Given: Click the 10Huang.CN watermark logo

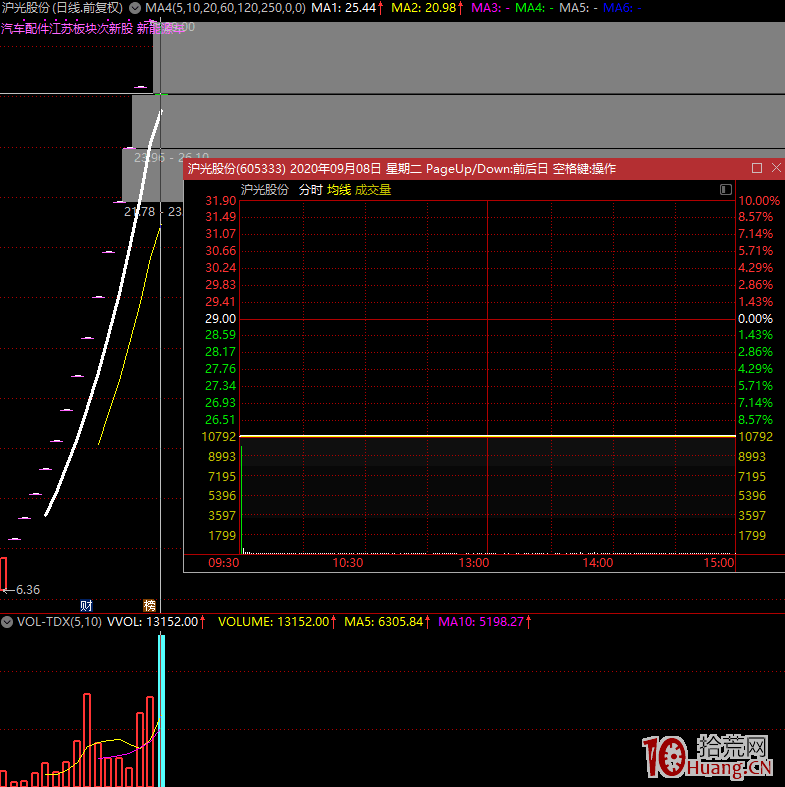Looking at the screenshot, I should [707, 756].
